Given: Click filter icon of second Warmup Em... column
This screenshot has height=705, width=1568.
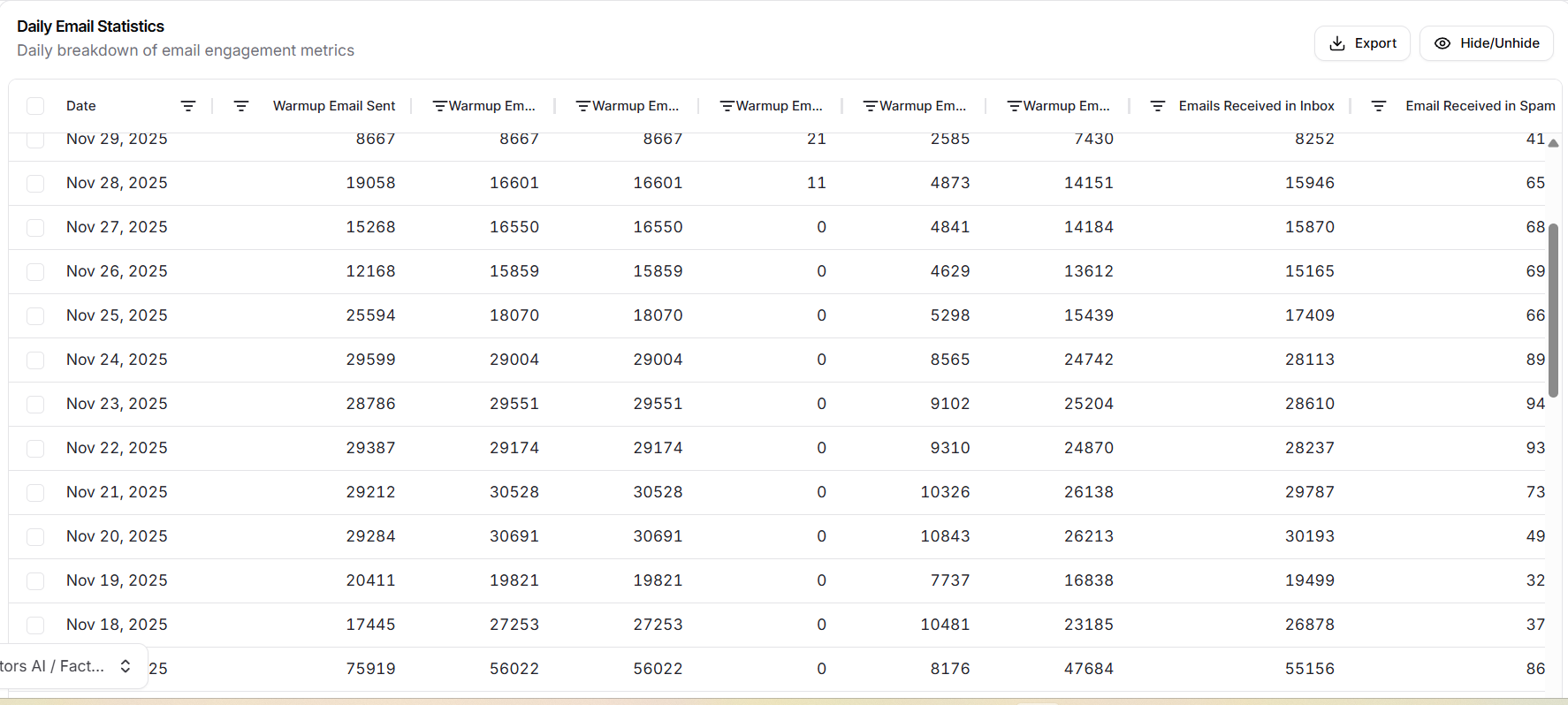Looking at the screenshot, I should click(x=582, y=106).
